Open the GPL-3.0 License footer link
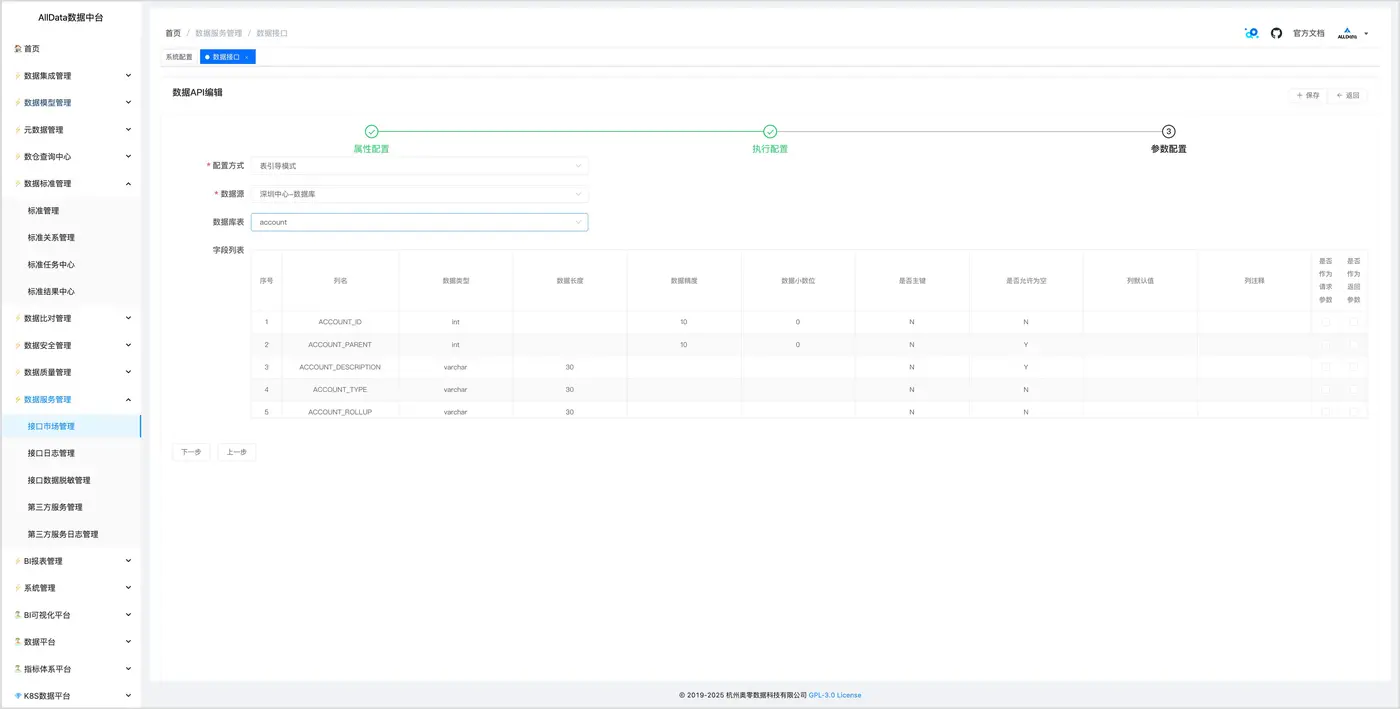Screen dimensions: 1400x709 tap(835, 695)
